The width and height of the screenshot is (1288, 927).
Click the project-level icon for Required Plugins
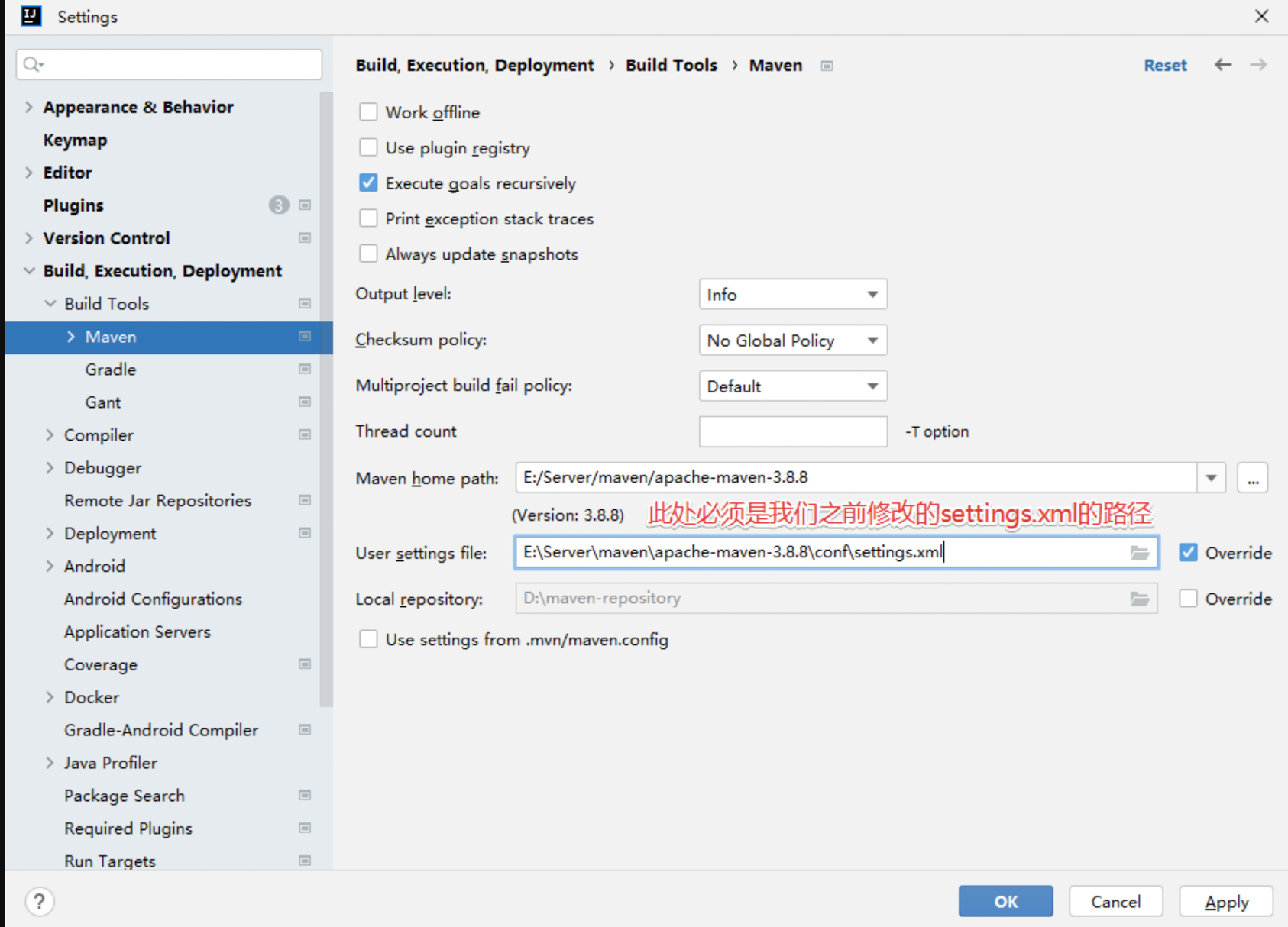tap(305, 828)
